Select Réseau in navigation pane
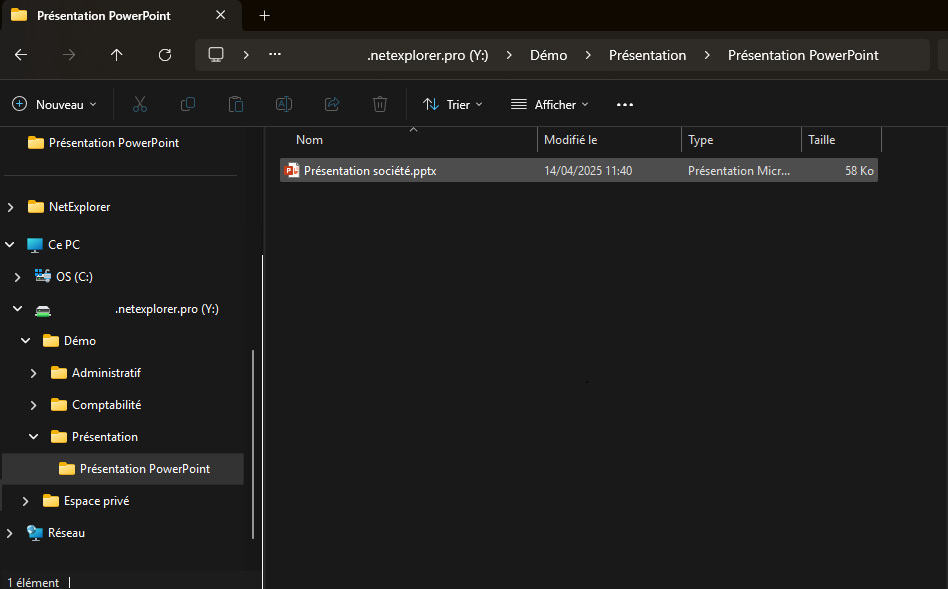This screenshot has width=948, height=589. (56, 533)
